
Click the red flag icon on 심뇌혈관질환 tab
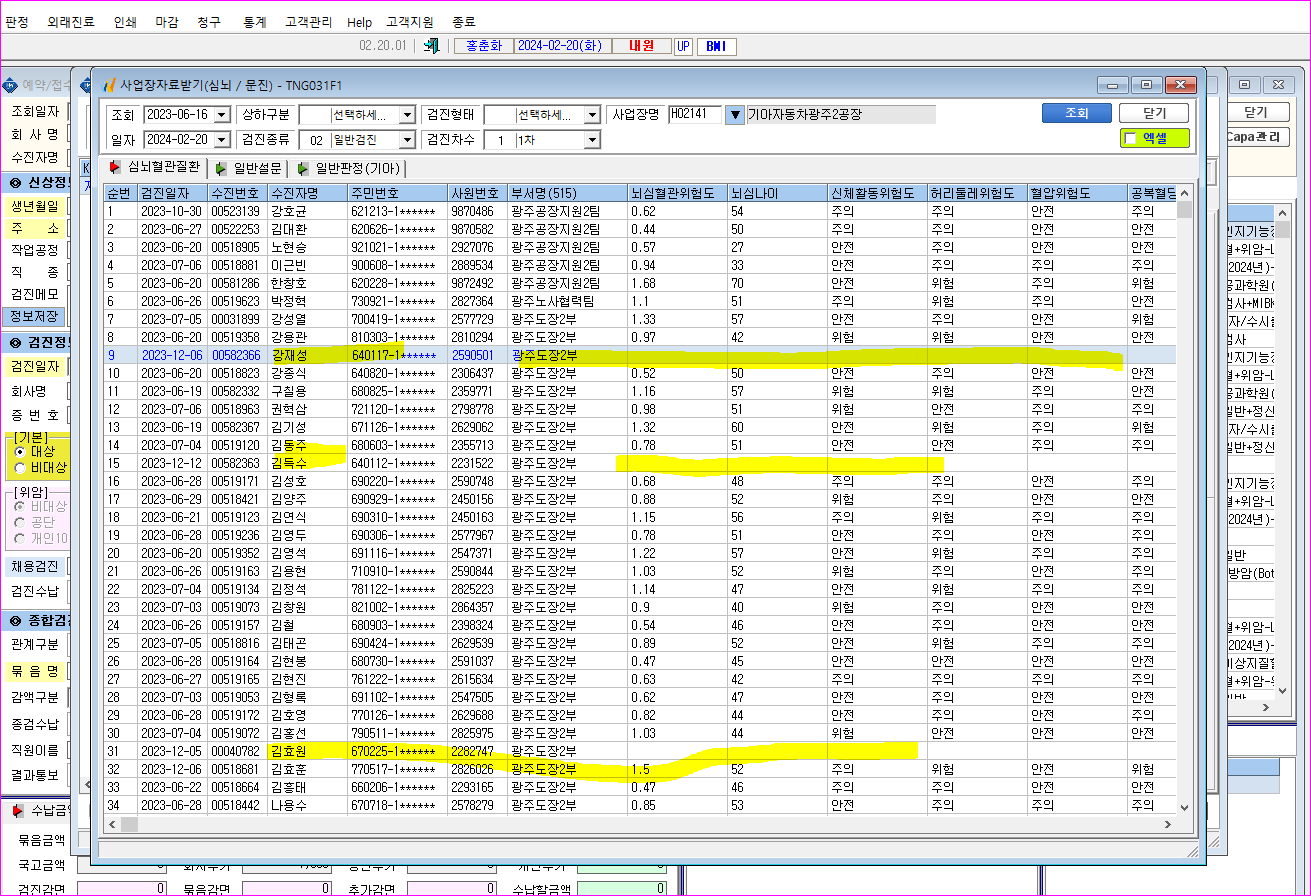(x=115, y=168)
